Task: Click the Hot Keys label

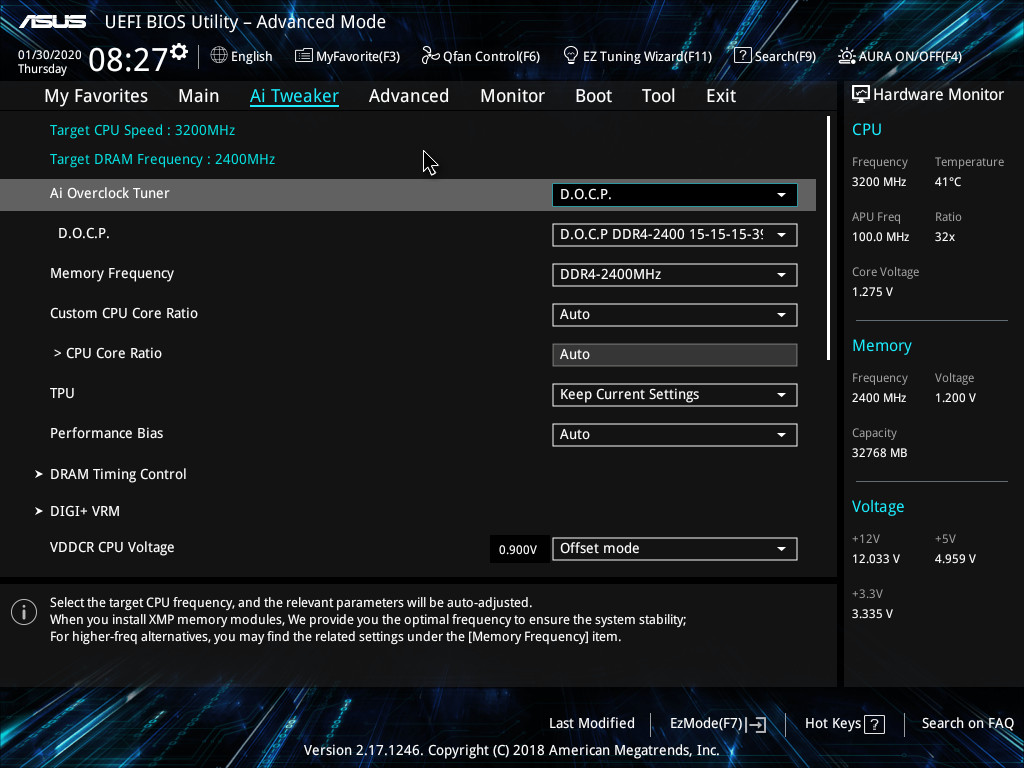Action: pos(833,723)
